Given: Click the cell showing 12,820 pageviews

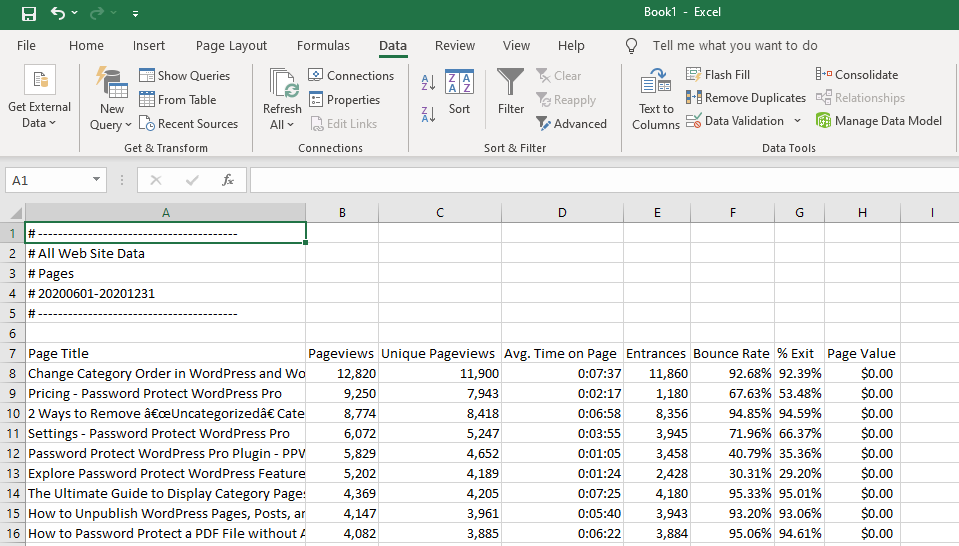Looking at the screenshot, I should click(342, 374).
